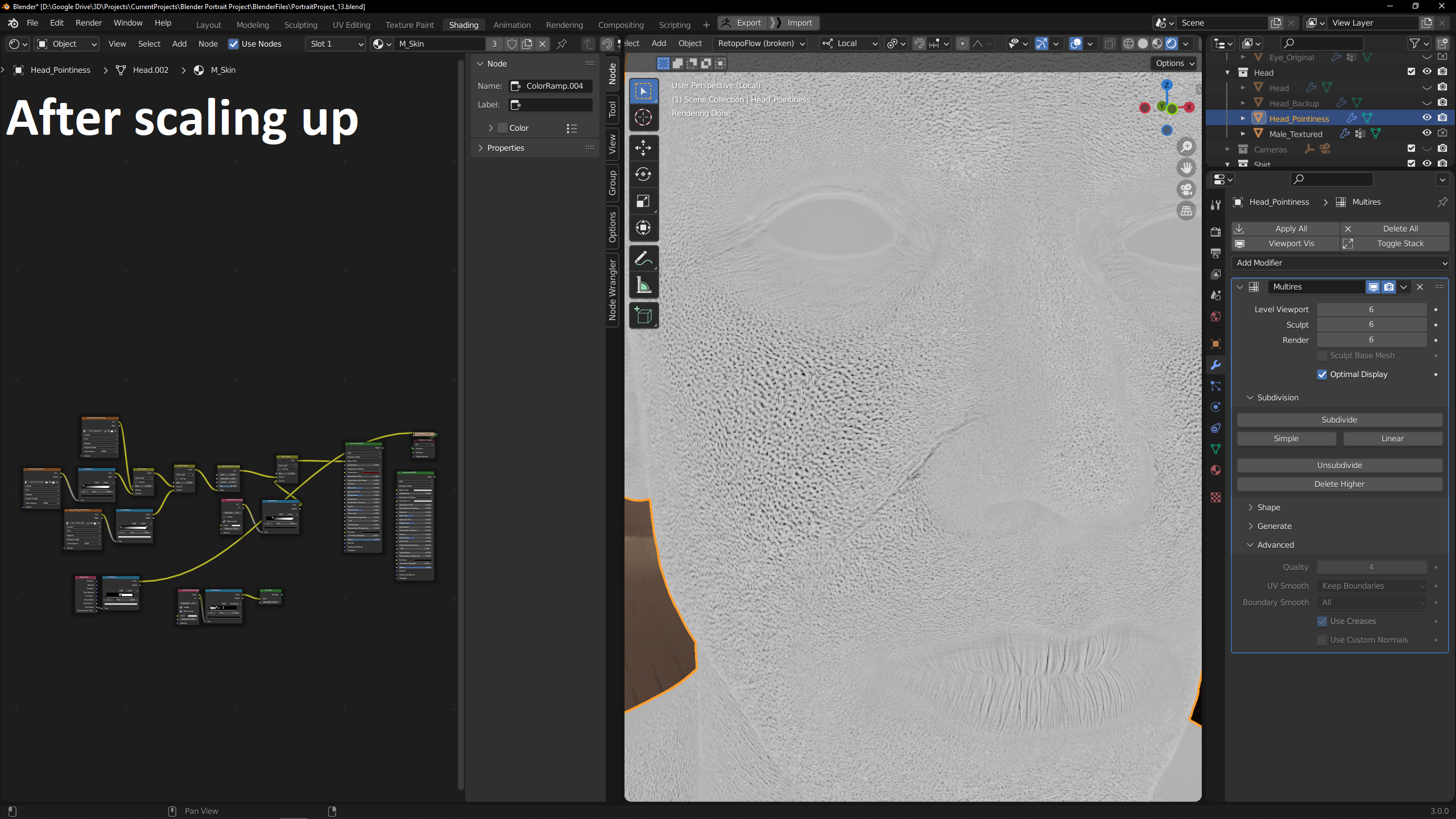The height and width of the screenshot is (819, 1456).
Task: Disable the Optimal Display checkbox
Action: [1322, 374]
